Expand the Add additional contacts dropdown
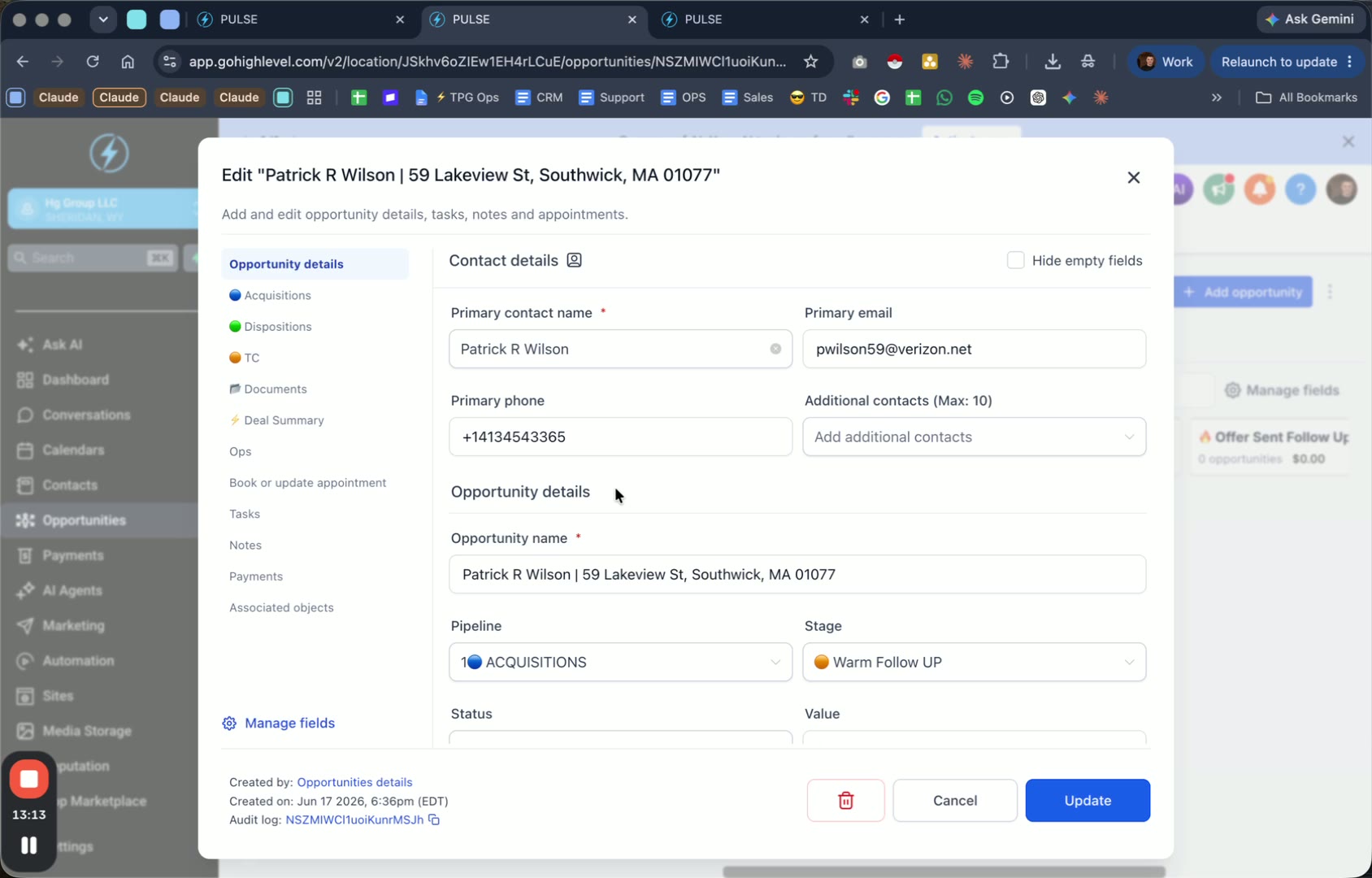Image resolution: width=1372 pixels, height=878 pixels. (974, 437)
